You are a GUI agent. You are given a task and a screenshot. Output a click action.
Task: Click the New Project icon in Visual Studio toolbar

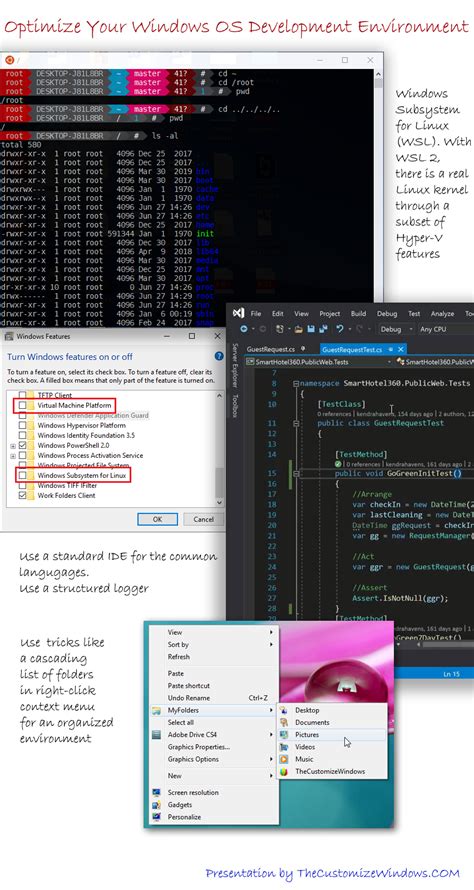point(280,329)
